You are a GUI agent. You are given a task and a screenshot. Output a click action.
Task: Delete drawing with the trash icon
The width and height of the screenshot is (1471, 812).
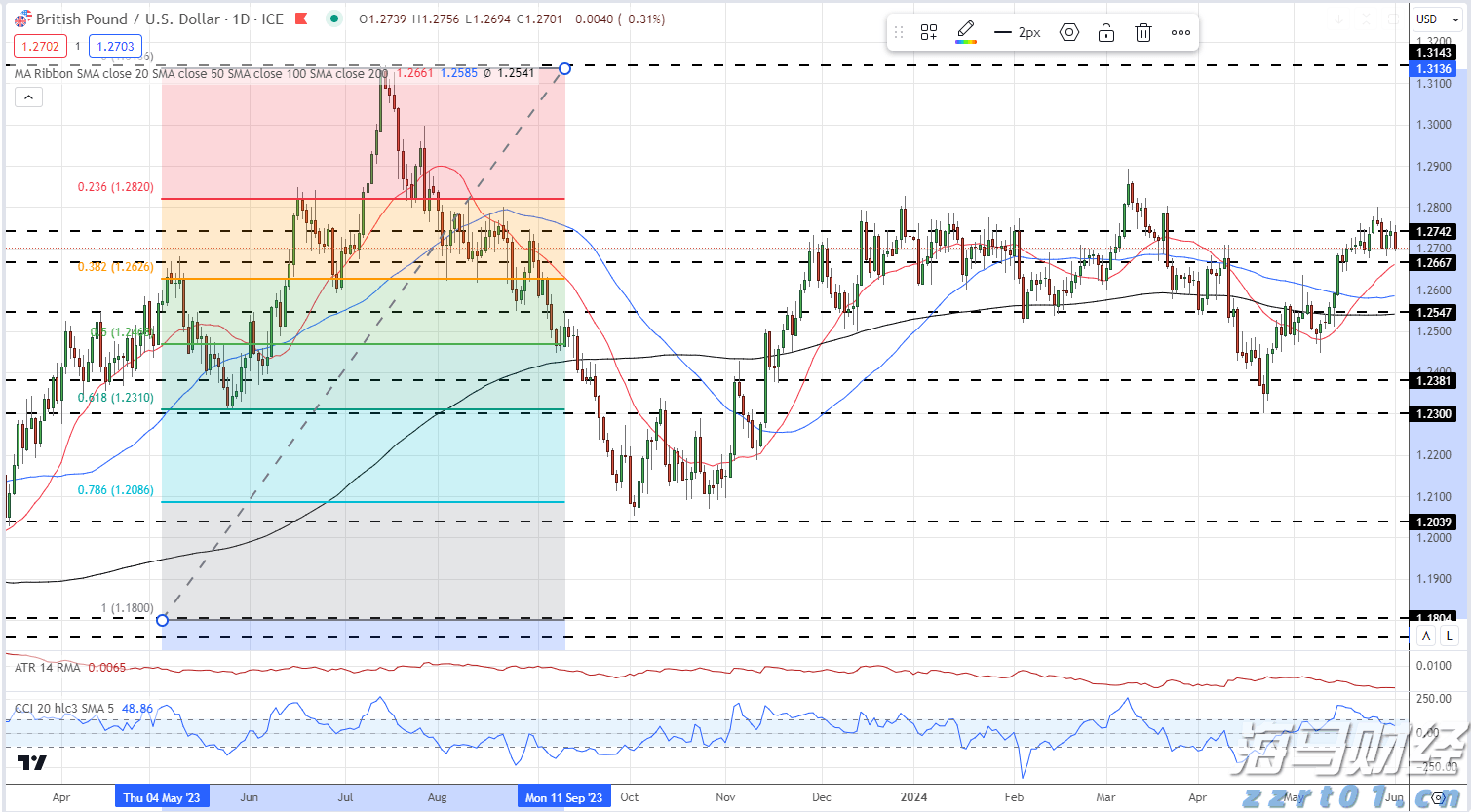click(1143, 33)
